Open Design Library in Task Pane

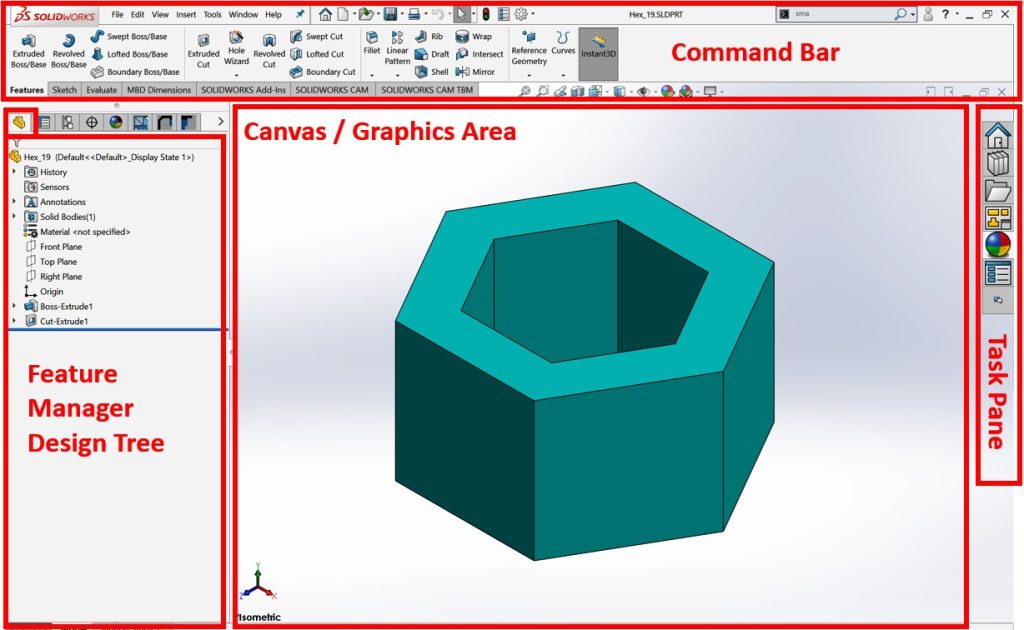point(997,164)
